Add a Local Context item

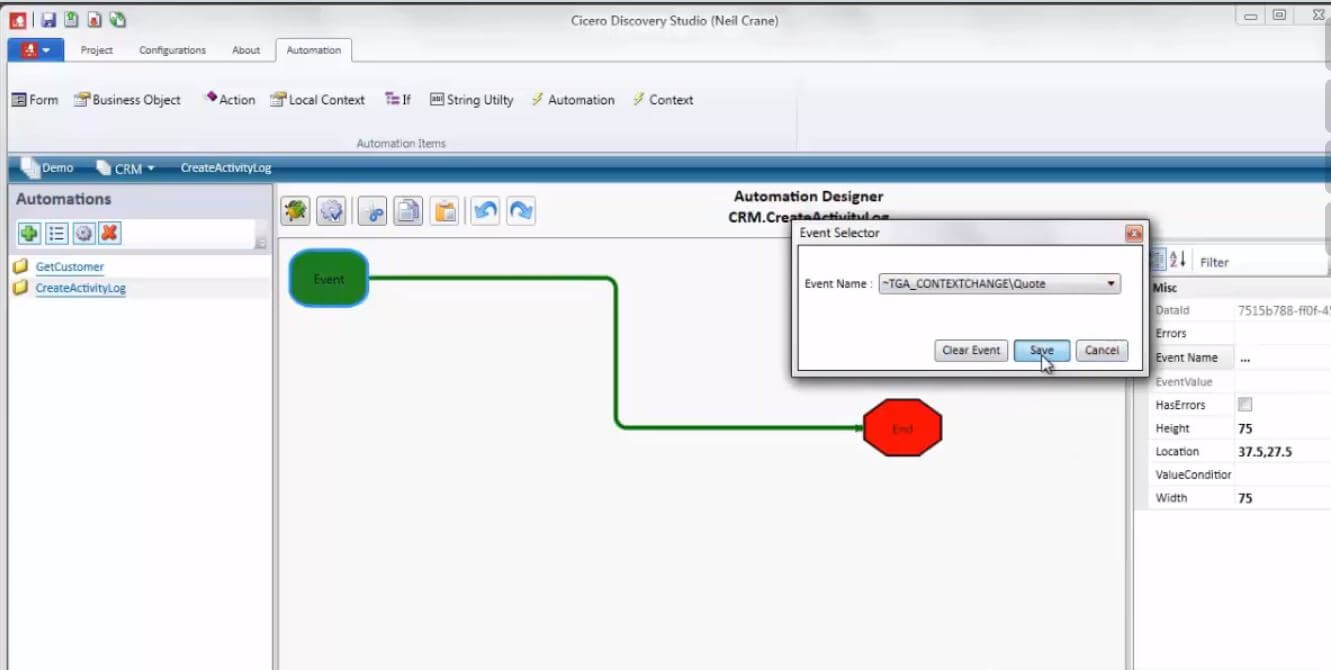(317, 100)
